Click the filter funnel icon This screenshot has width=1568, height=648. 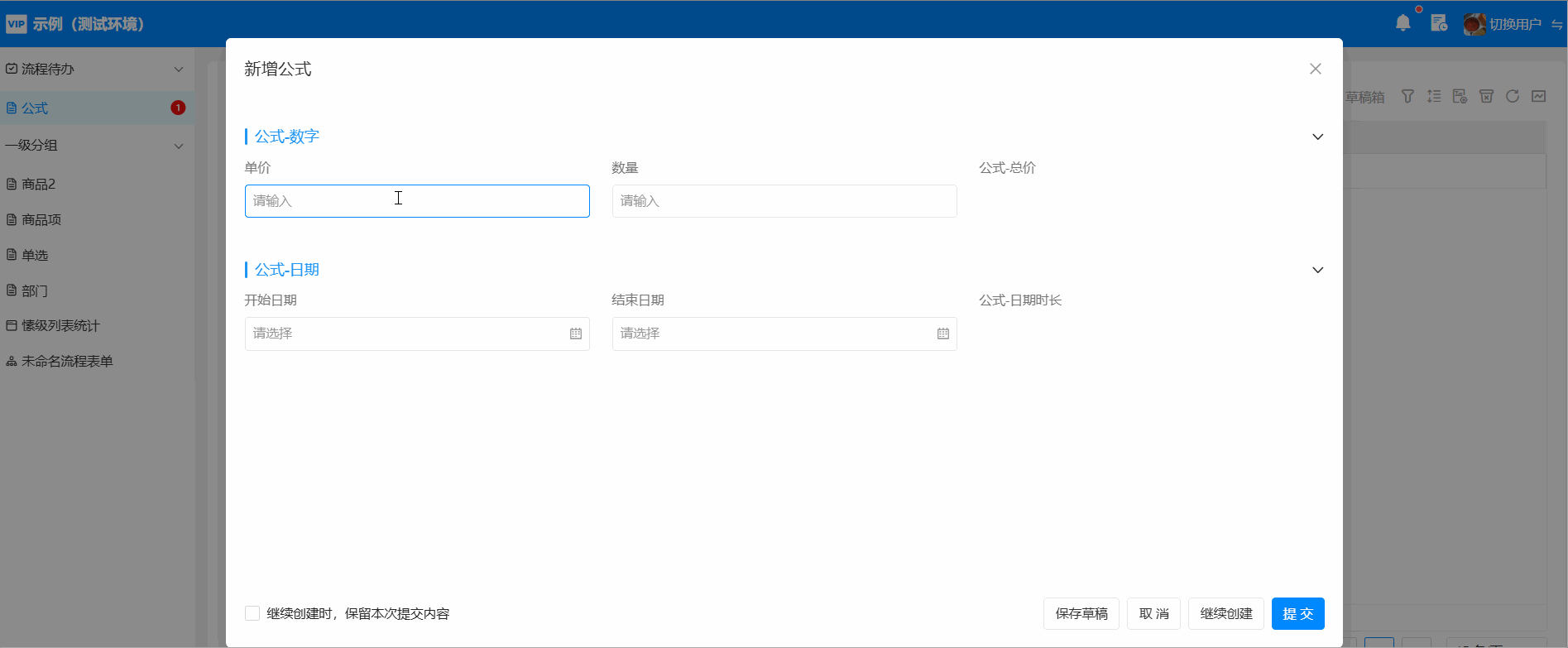click(x=1407, y=97)
